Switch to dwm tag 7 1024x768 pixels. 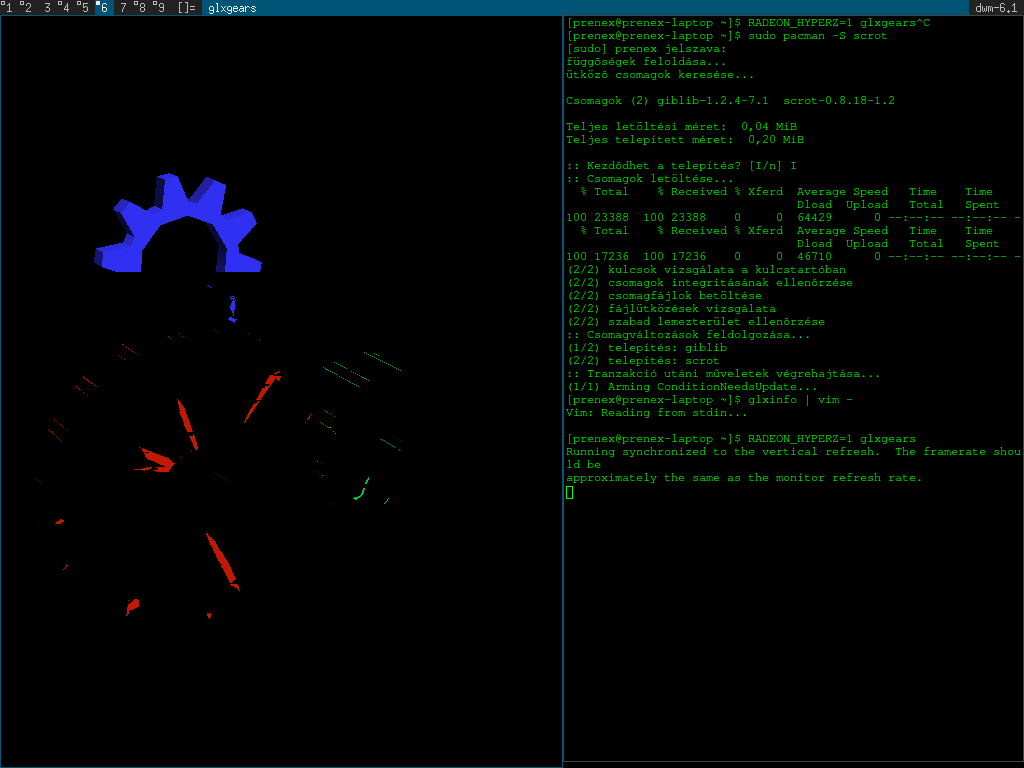[123, 8]
